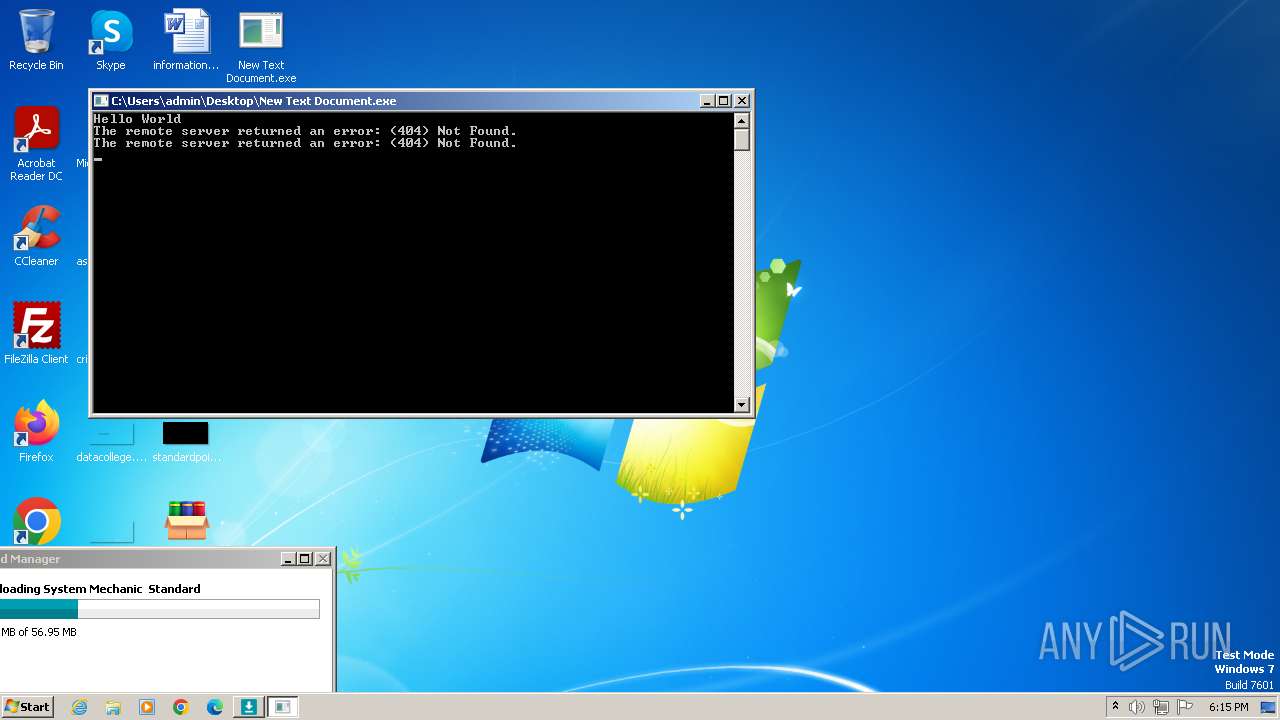Click the System Mechanic download progress bar
This screenshot has width=1280, height=720.
160,609
